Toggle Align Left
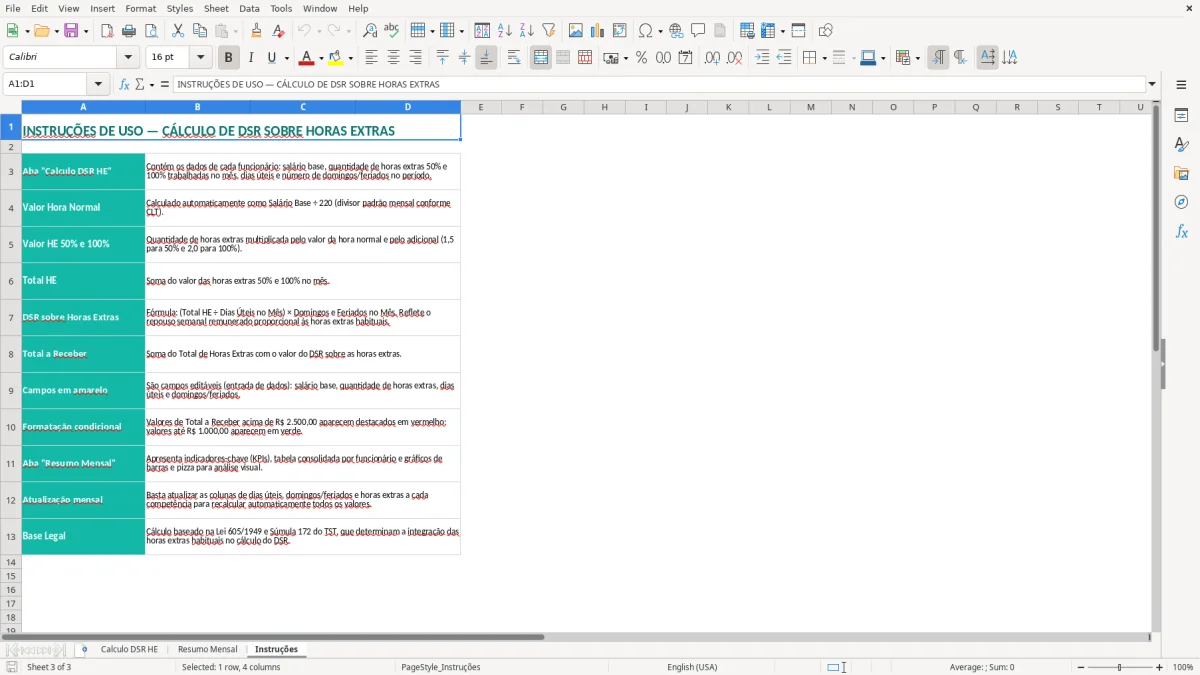 [x=371, y=58]
